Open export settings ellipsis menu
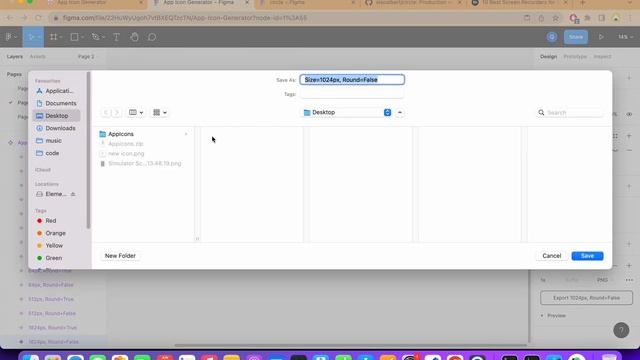Viewport: 640px width, 360px height. (629, 280)
